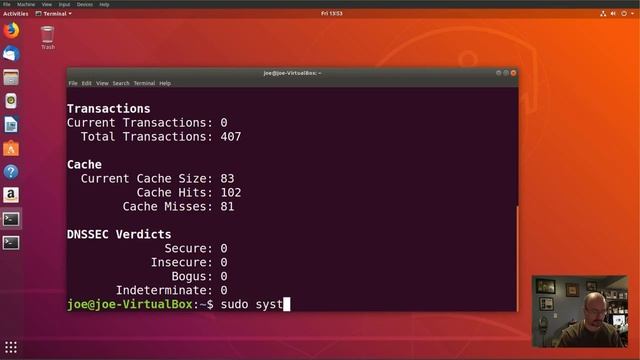This screenshot has width=640, height=360.
Task: Launch Thunderbird mail from the dock
Action: click(x=11, y=54)
